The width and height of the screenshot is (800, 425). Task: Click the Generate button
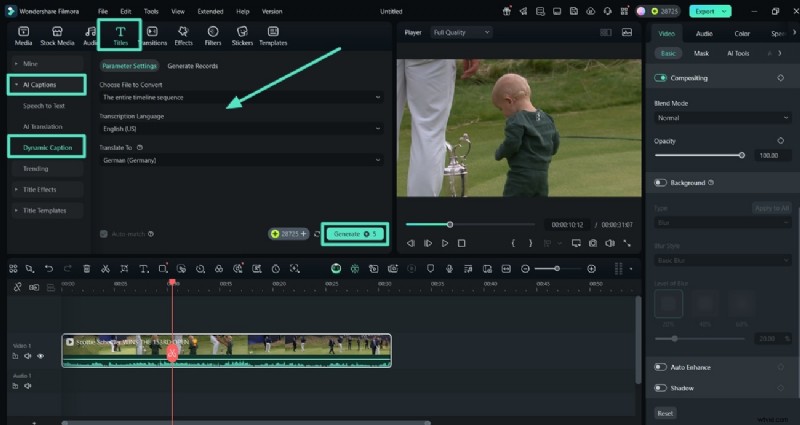pyautogui.click(x=353, y=233)
